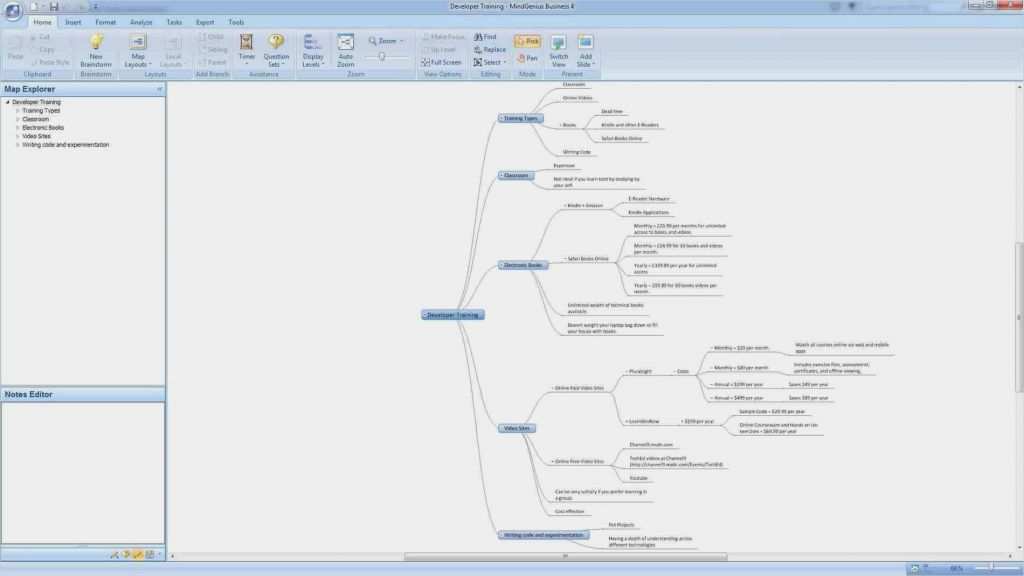Expand the Select dropdown arrow

pos(504,61)
